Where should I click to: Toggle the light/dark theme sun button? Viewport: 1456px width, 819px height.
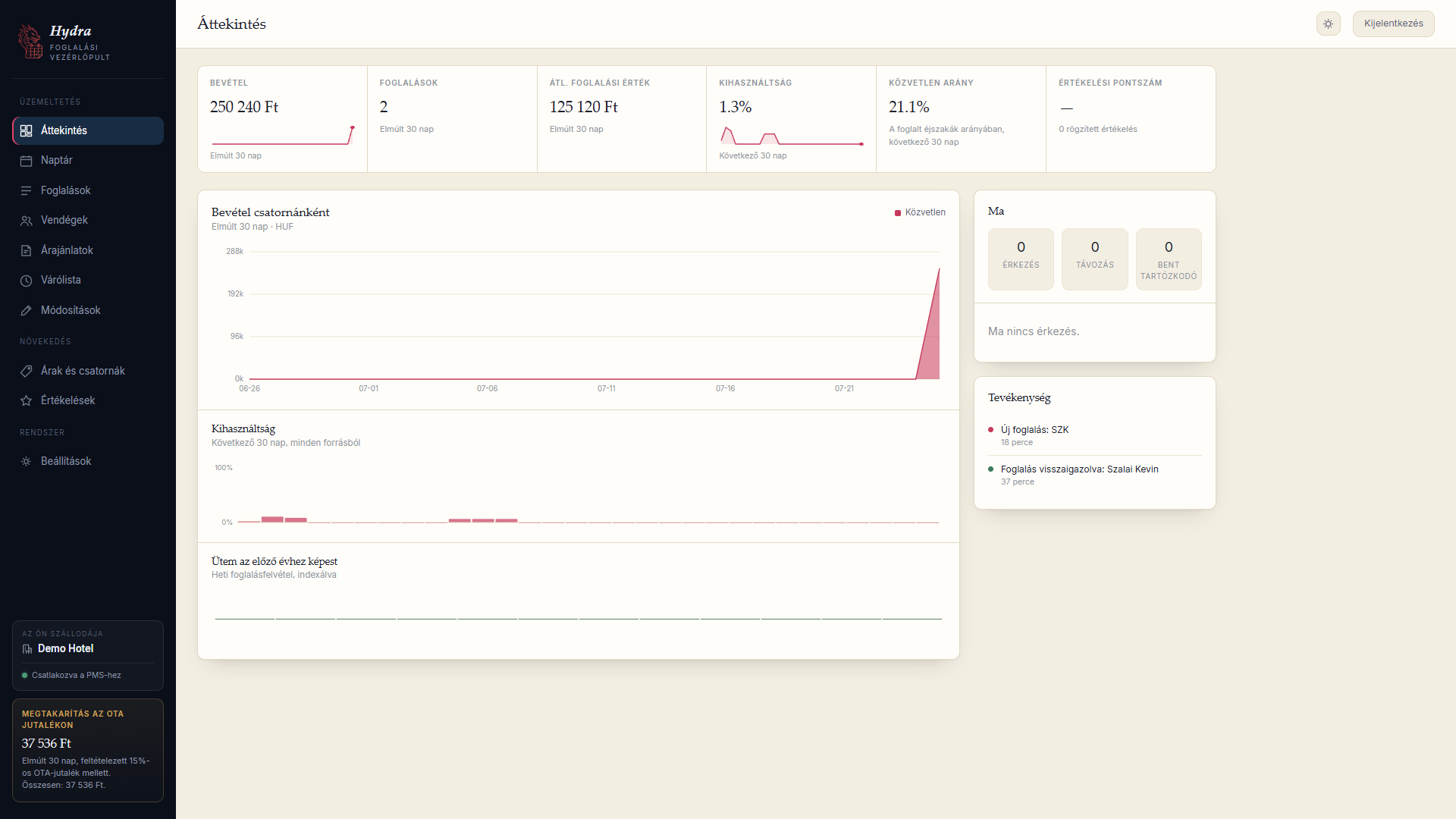pos(1328,24)
